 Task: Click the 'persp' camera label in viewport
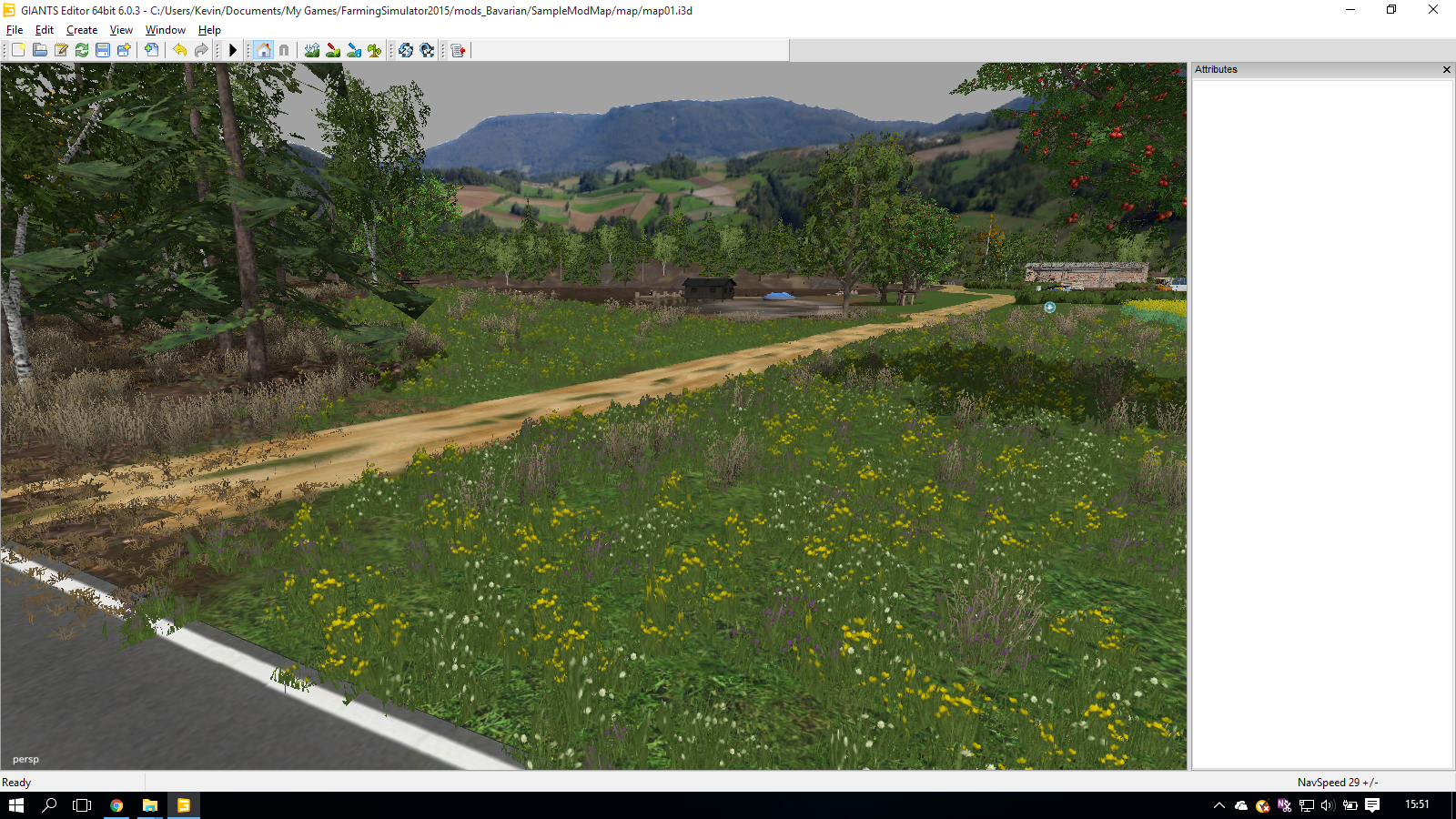[x=25, y=759]
